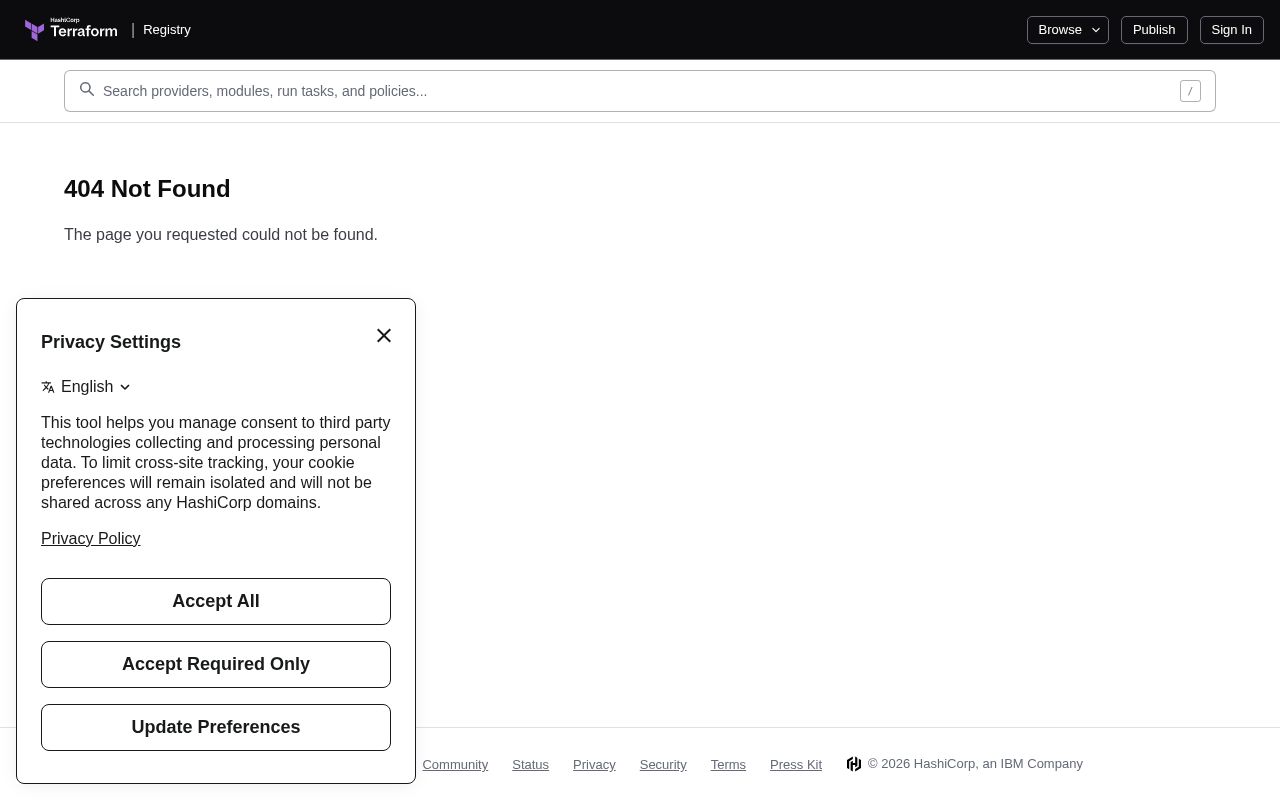Open the Terms footer link
The height and width of the screenshot is (800, 1280).
728,765
